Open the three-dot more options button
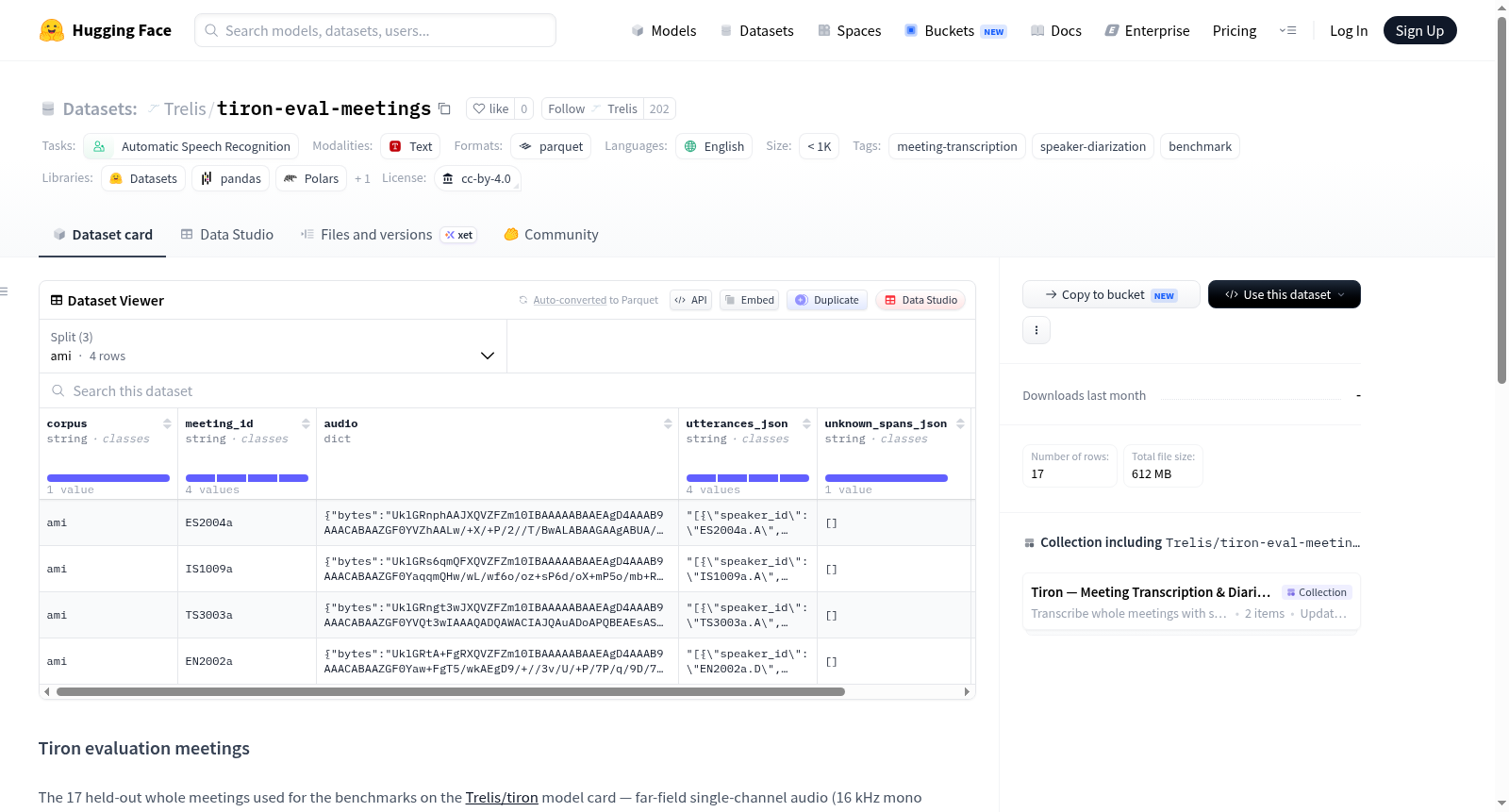The height and width of the screenshot is (812, 1509). pyautogui.click(x=1036, y=330)
